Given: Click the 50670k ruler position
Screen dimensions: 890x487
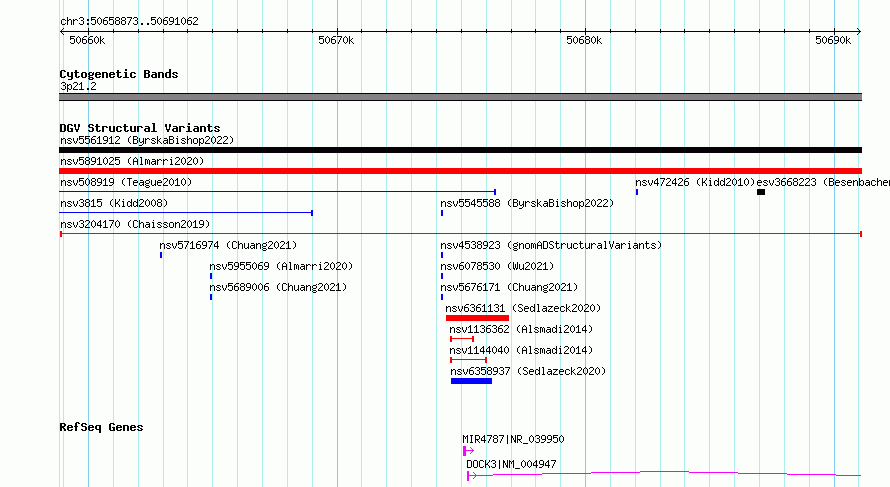Looking at the screenshot, I should pos(336,40).
